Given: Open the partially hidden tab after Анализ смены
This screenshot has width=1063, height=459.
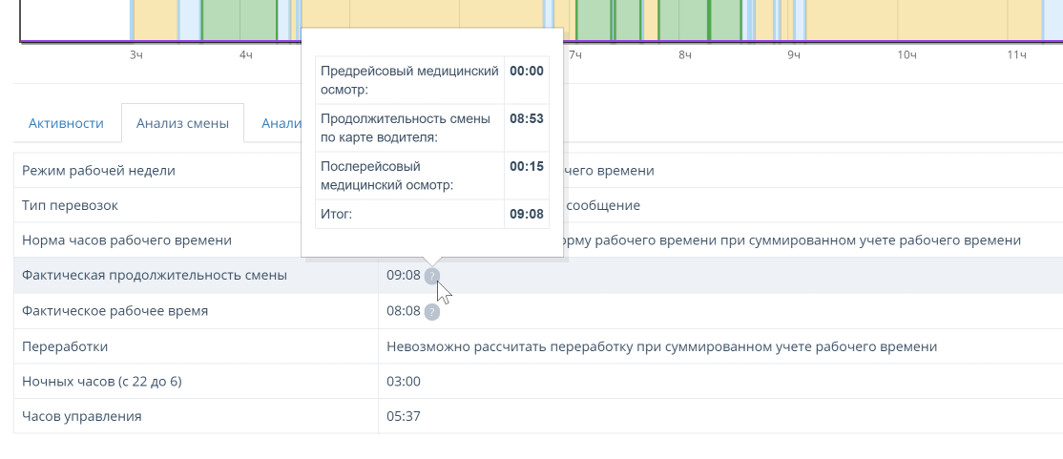Looking at the screenshot, I should pyautogui.click(x=275, y=123).
